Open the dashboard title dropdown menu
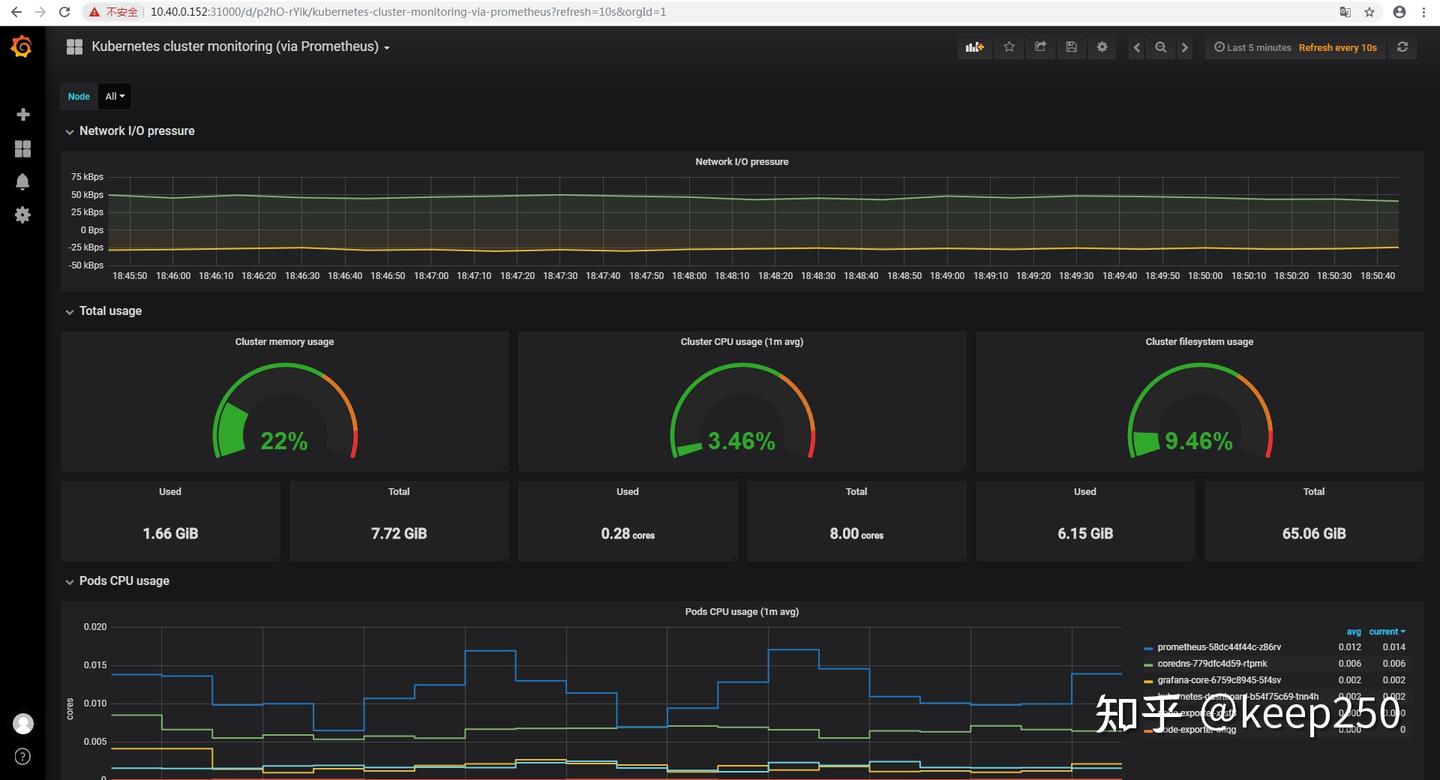The height and width of the screenshot is (780, 1440). pos(387,46)
